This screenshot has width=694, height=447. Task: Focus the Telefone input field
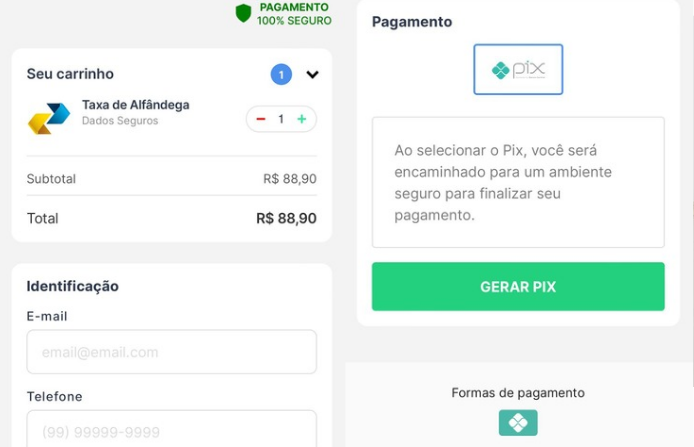click(x=171, y=430)
